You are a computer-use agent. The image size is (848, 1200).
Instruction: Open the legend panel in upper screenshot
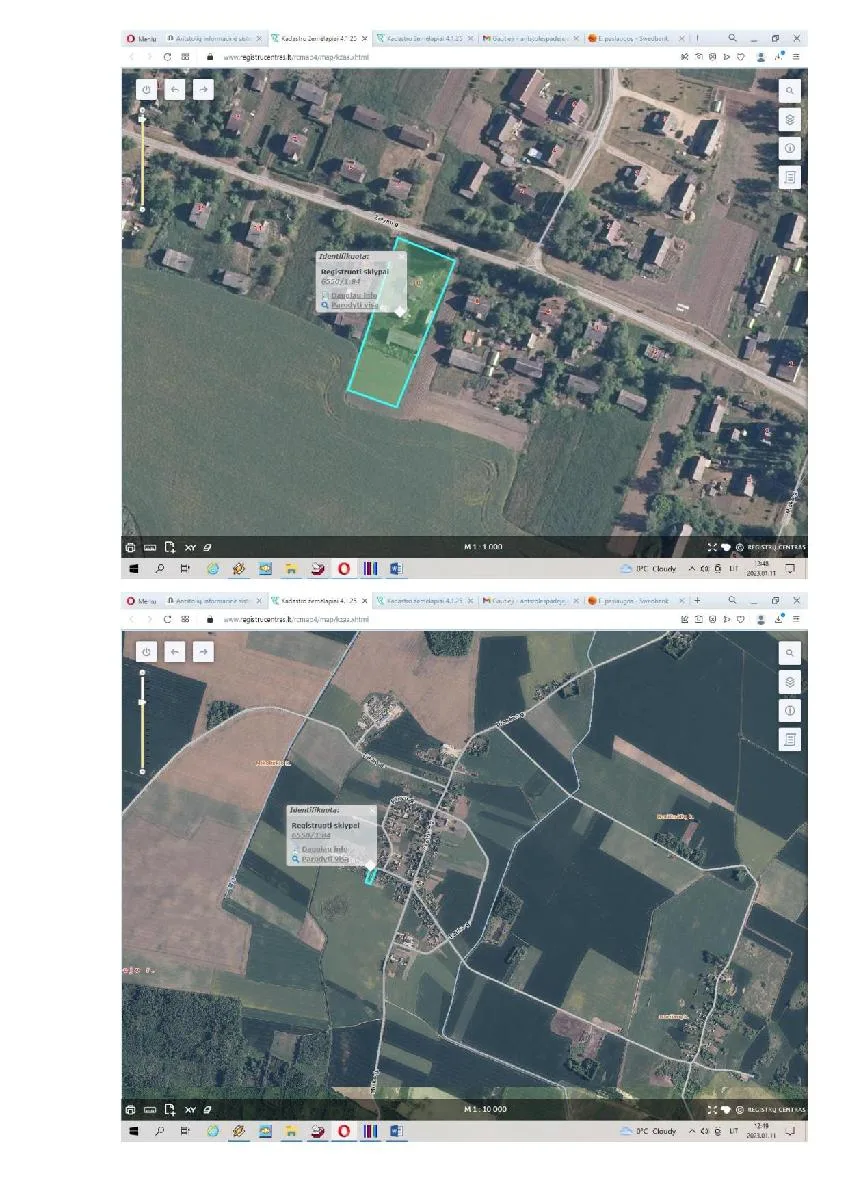pos(790,177)
